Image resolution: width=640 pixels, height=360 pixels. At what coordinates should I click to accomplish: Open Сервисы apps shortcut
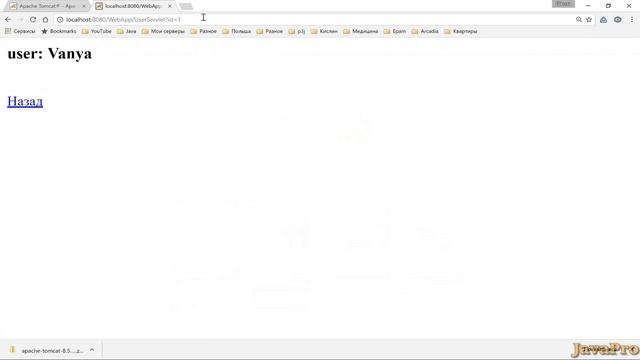(x=20, y=31)
